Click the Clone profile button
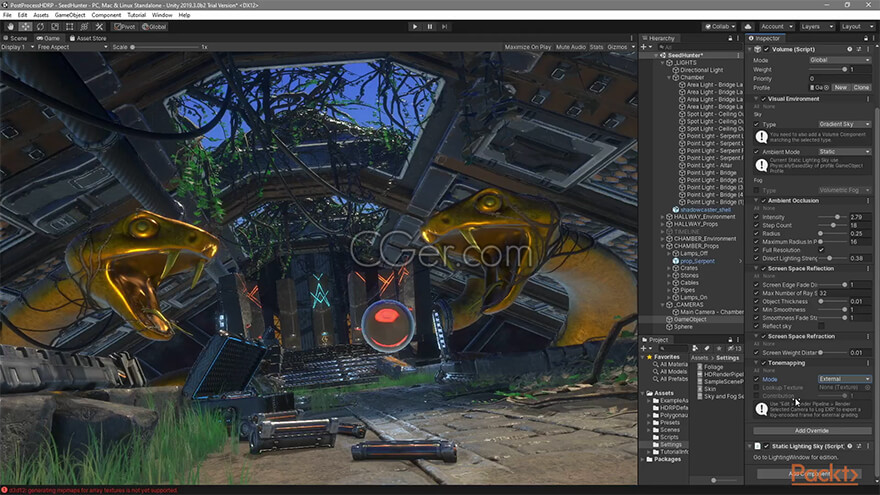Viewport: 880px width, 495px height. [x=861, y=88]
